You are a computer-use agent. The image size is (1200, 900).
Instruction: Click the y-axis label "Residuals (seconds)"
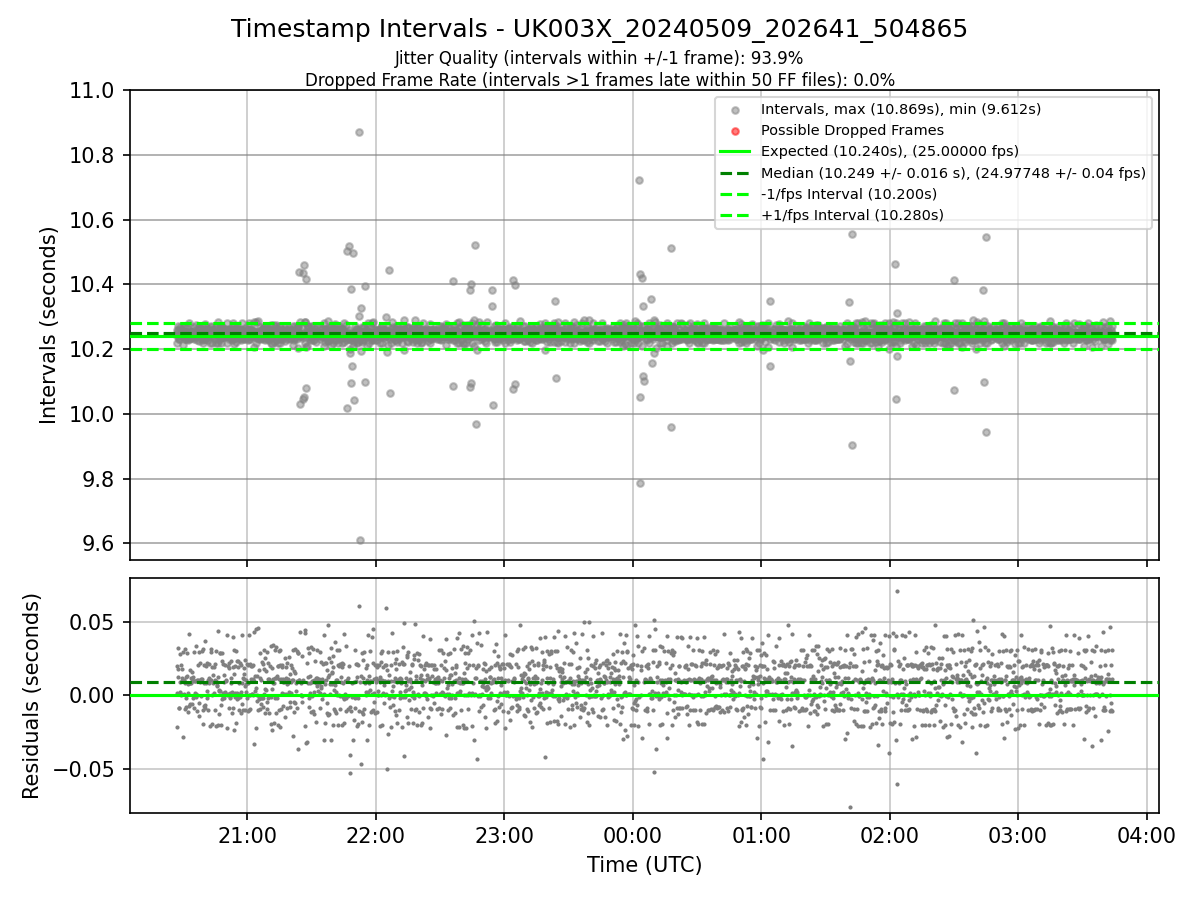[x=31, y=696]
